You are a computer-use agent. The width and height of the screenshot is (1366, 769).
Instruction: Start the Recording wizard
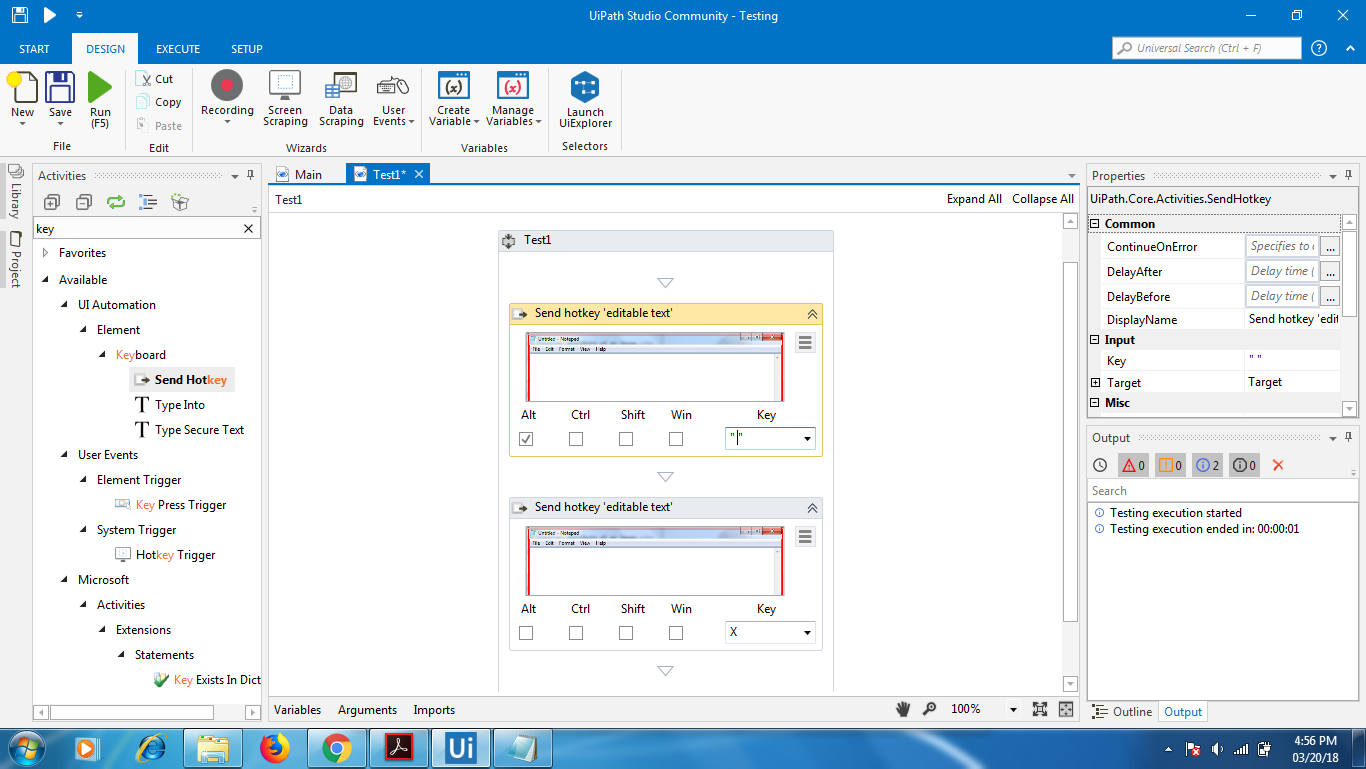pyautogui.click(x=227, y=98)
